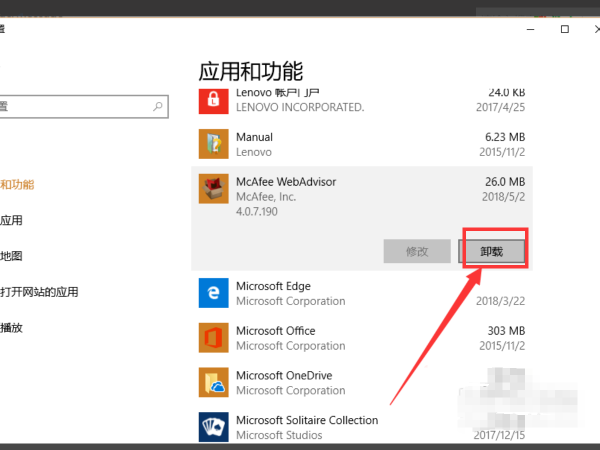The width and height of the screenshot is (600, 450).
Task: Click the Microsoft Studios publisher text
Action: point(279,435)
